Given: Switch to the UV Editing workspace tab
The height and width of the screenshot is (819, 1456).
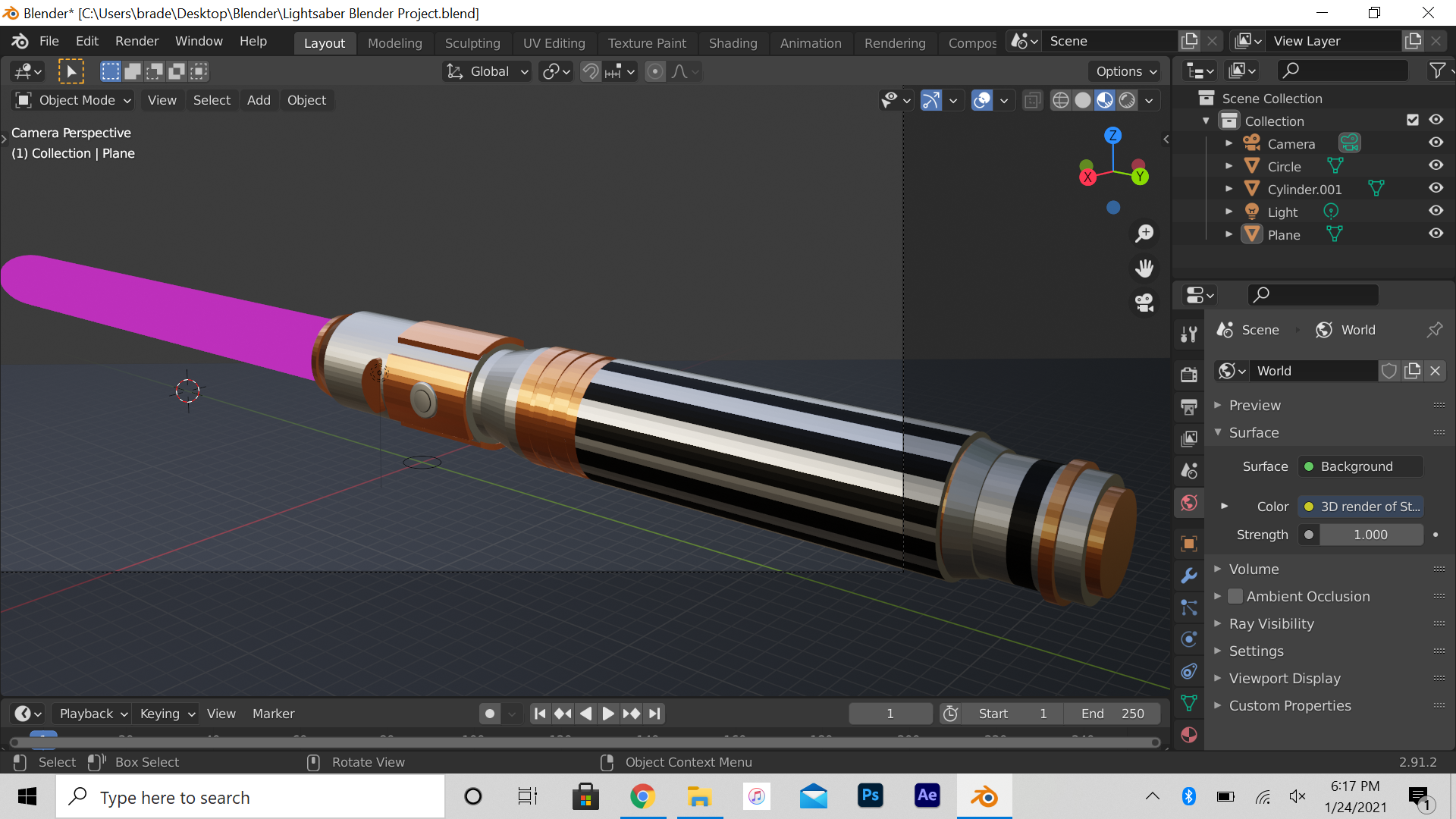Looking at the screenshot, I should tap(554, 43).
